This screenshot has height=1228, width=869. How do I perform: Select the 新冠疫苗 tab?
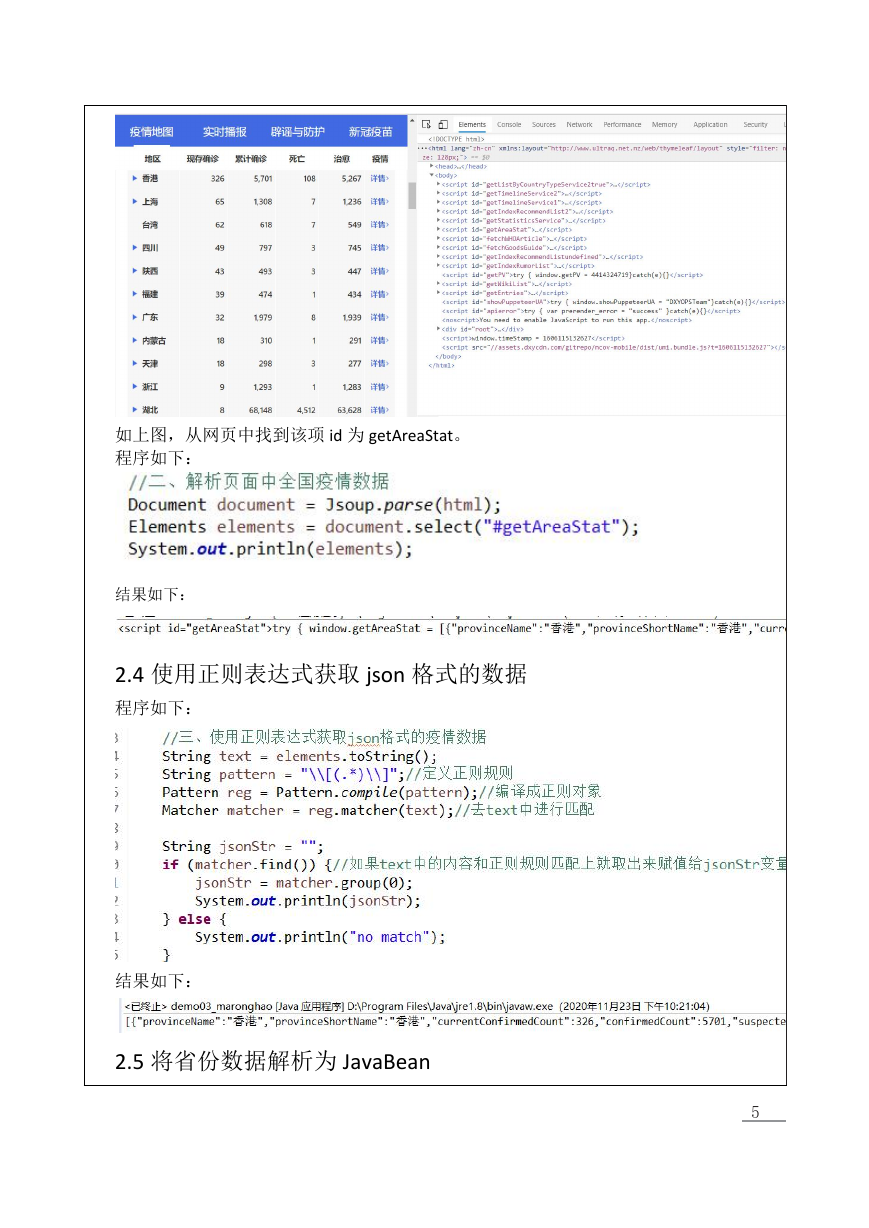pyautogui.click(x=370, y=132)
